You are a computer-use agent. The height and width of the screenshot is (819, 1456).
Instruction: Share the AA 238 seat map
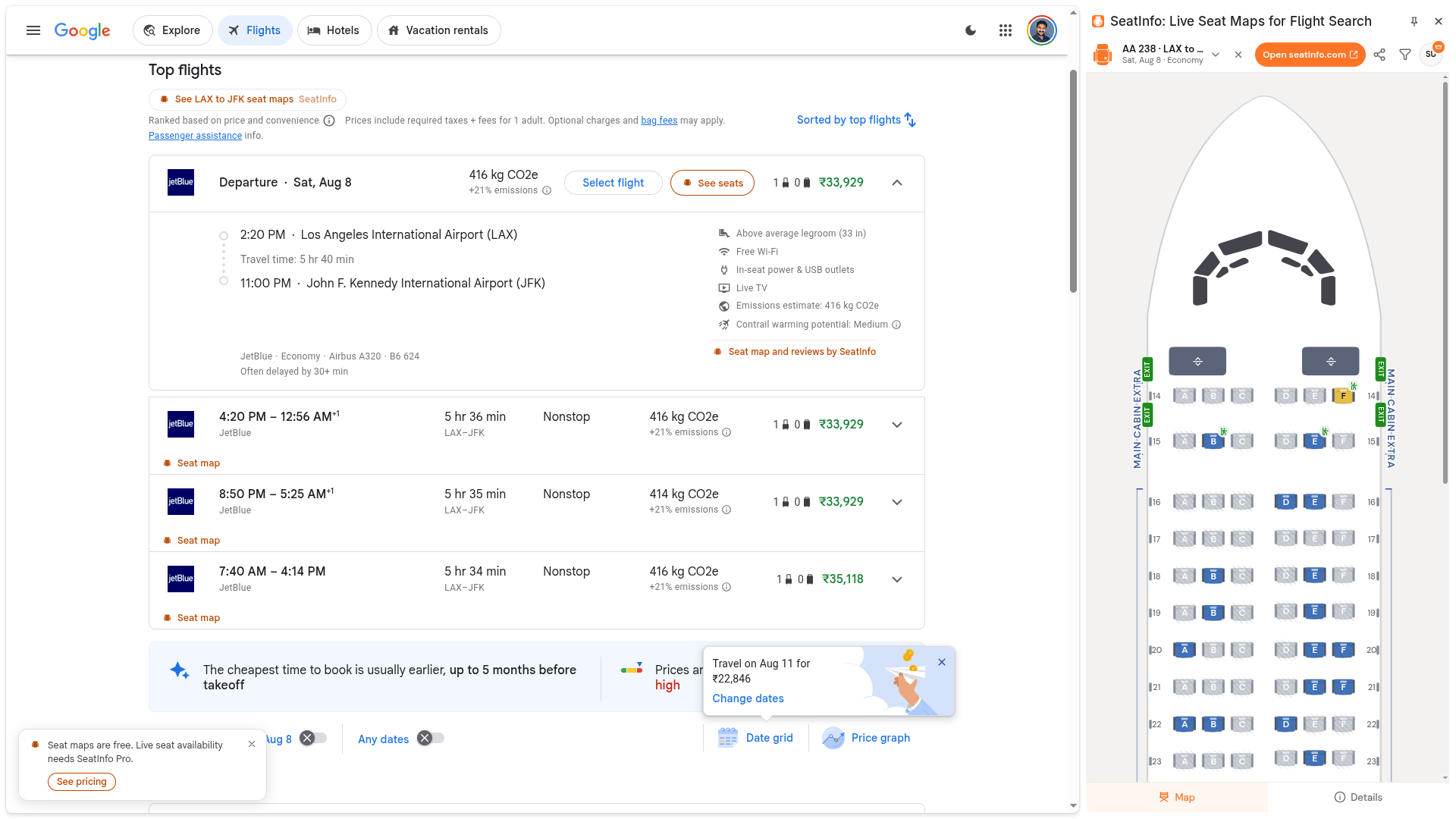[x=1379, y=55]
